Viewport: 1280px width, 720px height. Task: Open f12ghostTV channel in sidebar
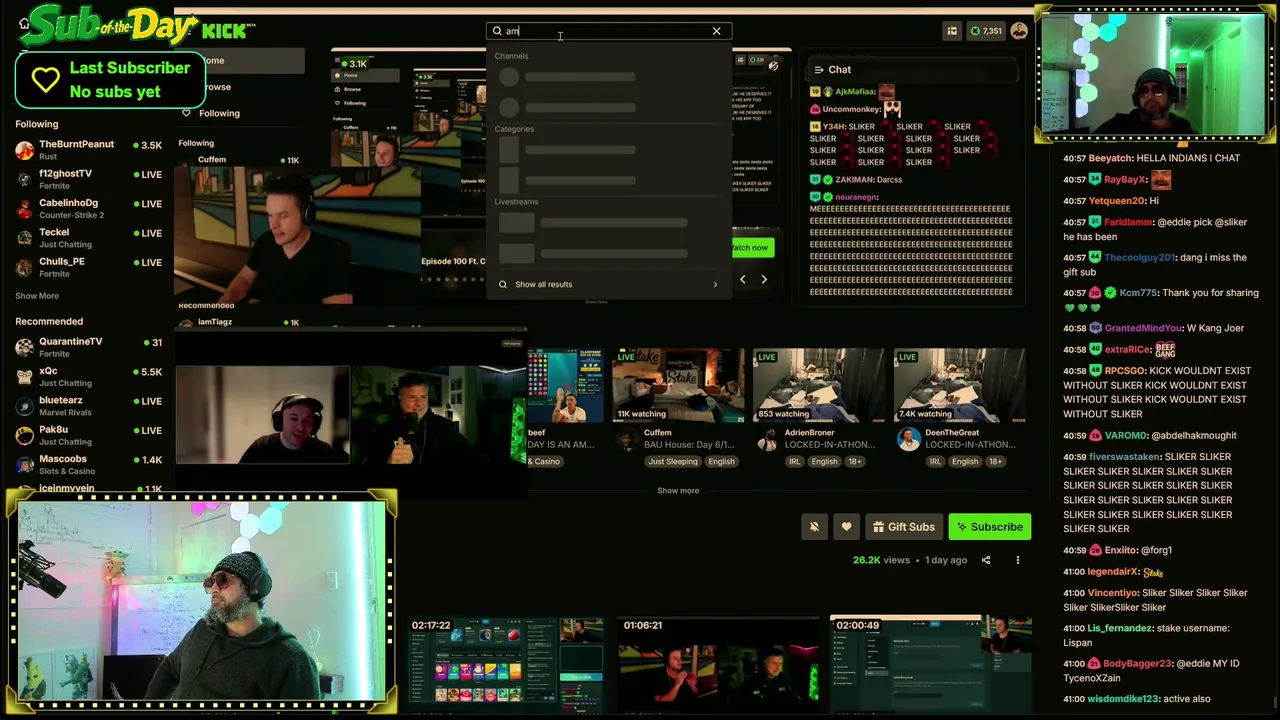pos(88,179)
